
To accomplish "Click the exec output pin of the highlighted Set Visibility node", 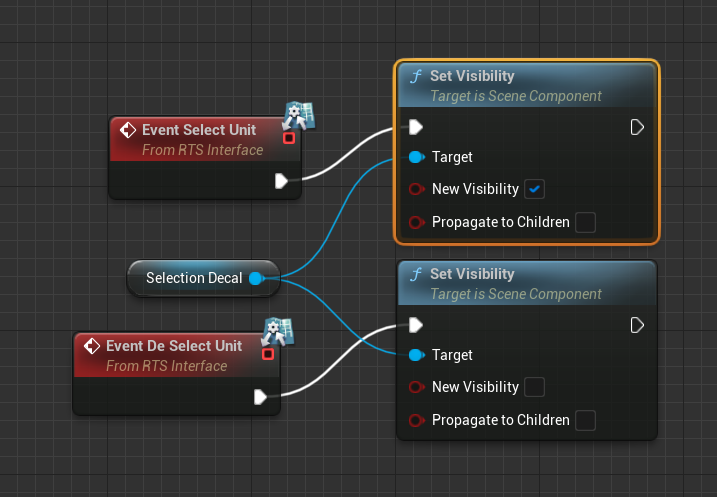I will pos(637,127).
